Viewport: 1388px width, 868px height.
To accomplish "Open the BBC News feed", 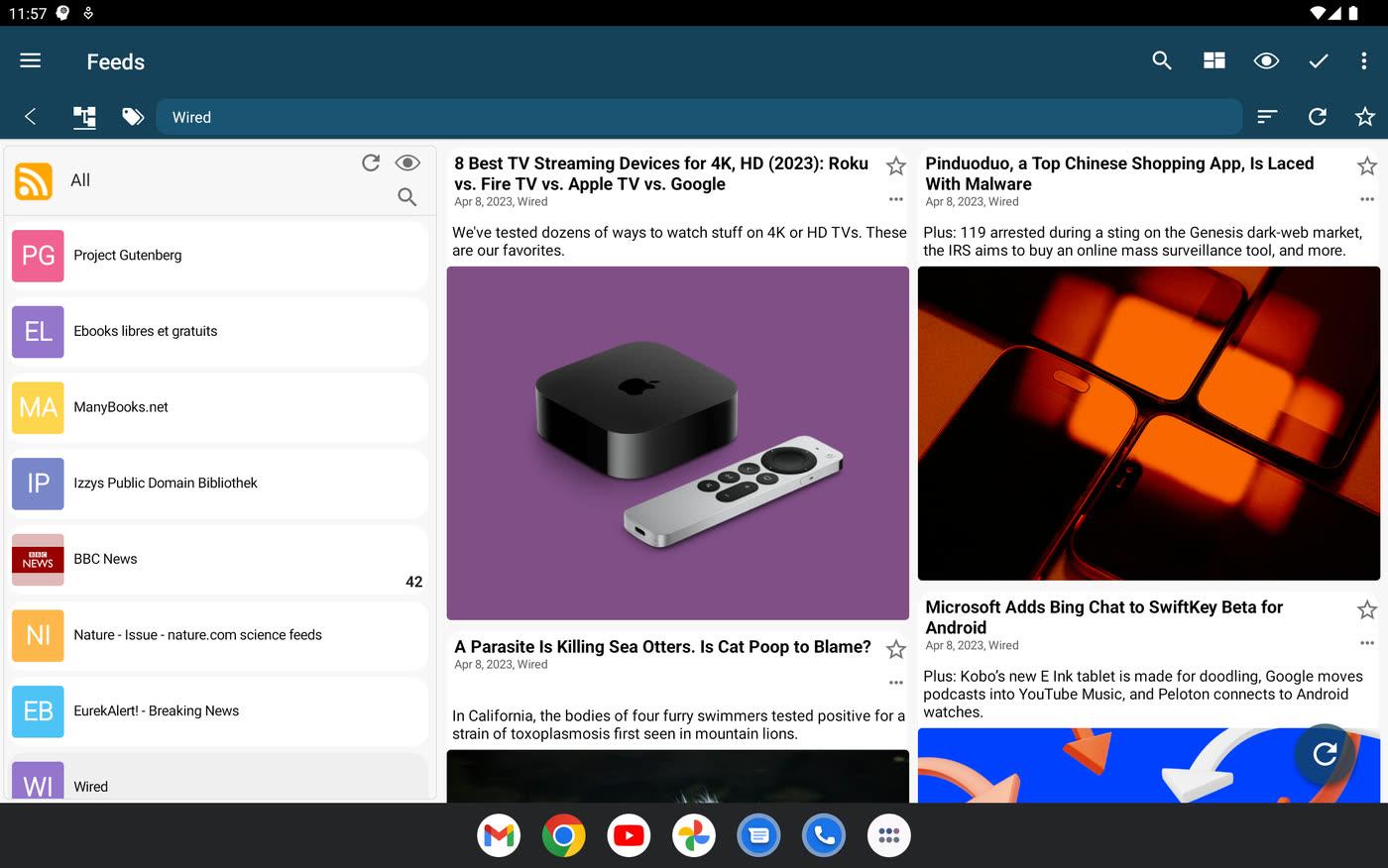I will (220, 560).
